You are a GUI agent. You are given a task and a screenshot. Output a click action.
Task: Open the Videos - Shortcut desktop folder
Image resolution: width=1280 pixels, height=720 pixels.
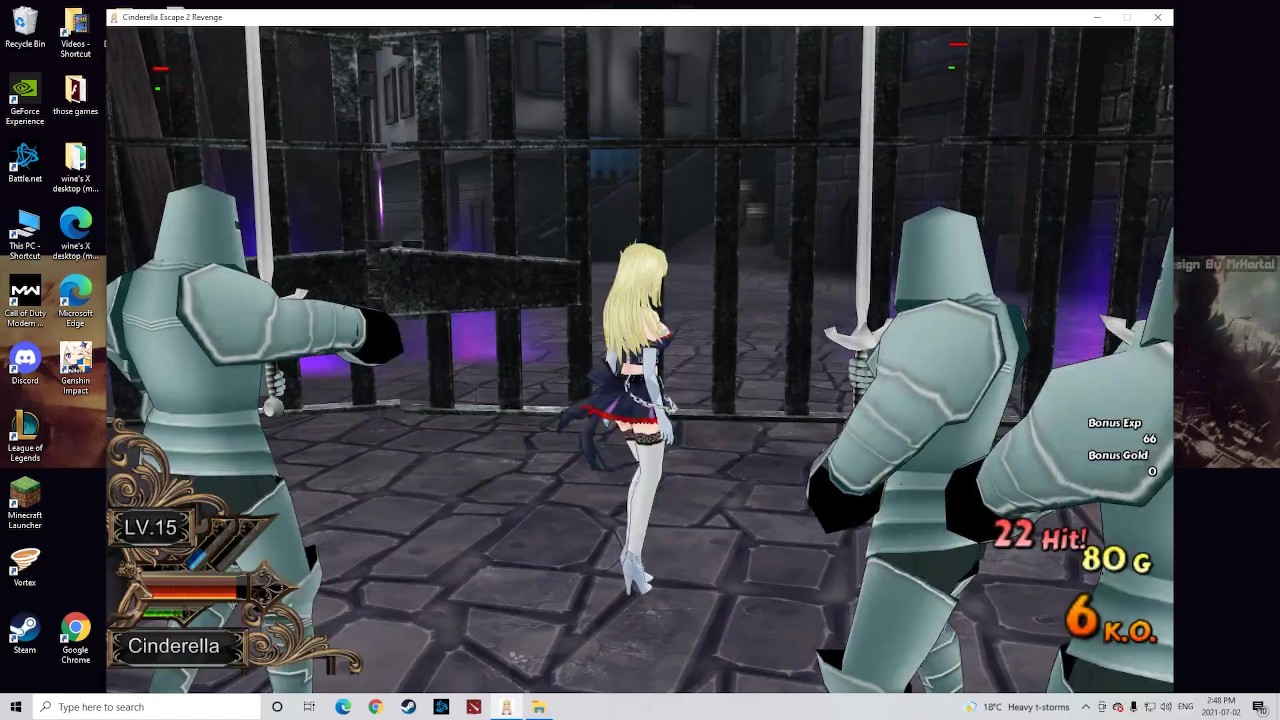click(x=75, y=33)
